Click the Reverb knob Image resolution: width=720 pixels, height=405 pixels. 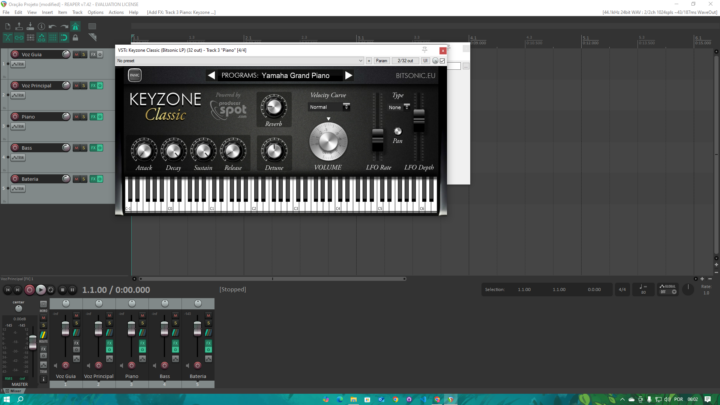[274, 107]
